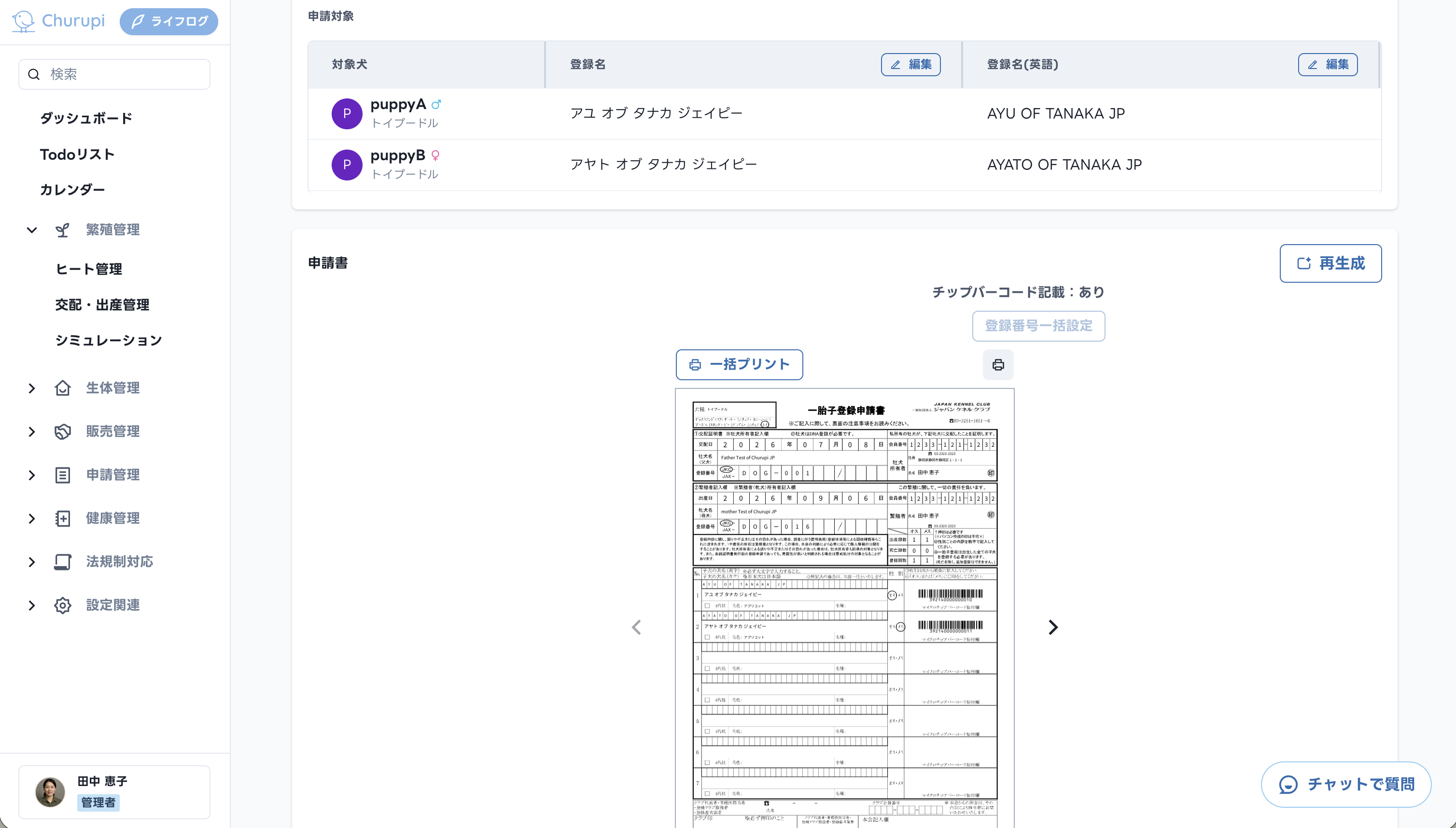Click puppyB purple avatar
This screenshot has width=1456, height=828.
coord(347,165)
